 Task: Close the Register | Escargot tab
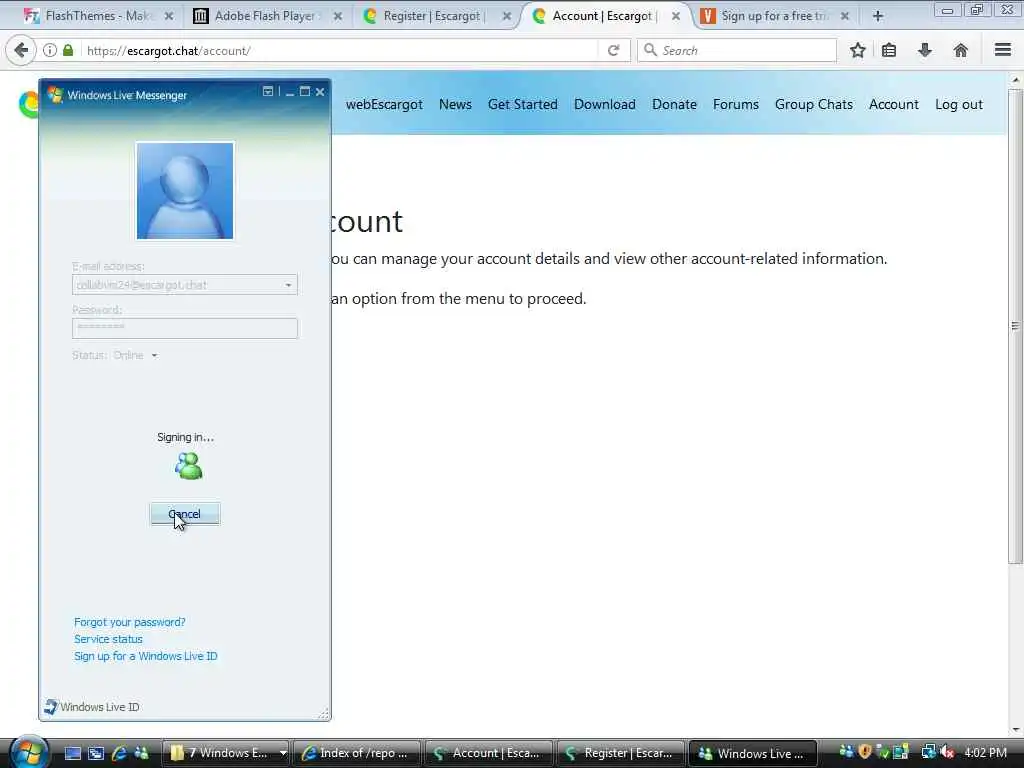pyautogui.click(x=506, y=16)
